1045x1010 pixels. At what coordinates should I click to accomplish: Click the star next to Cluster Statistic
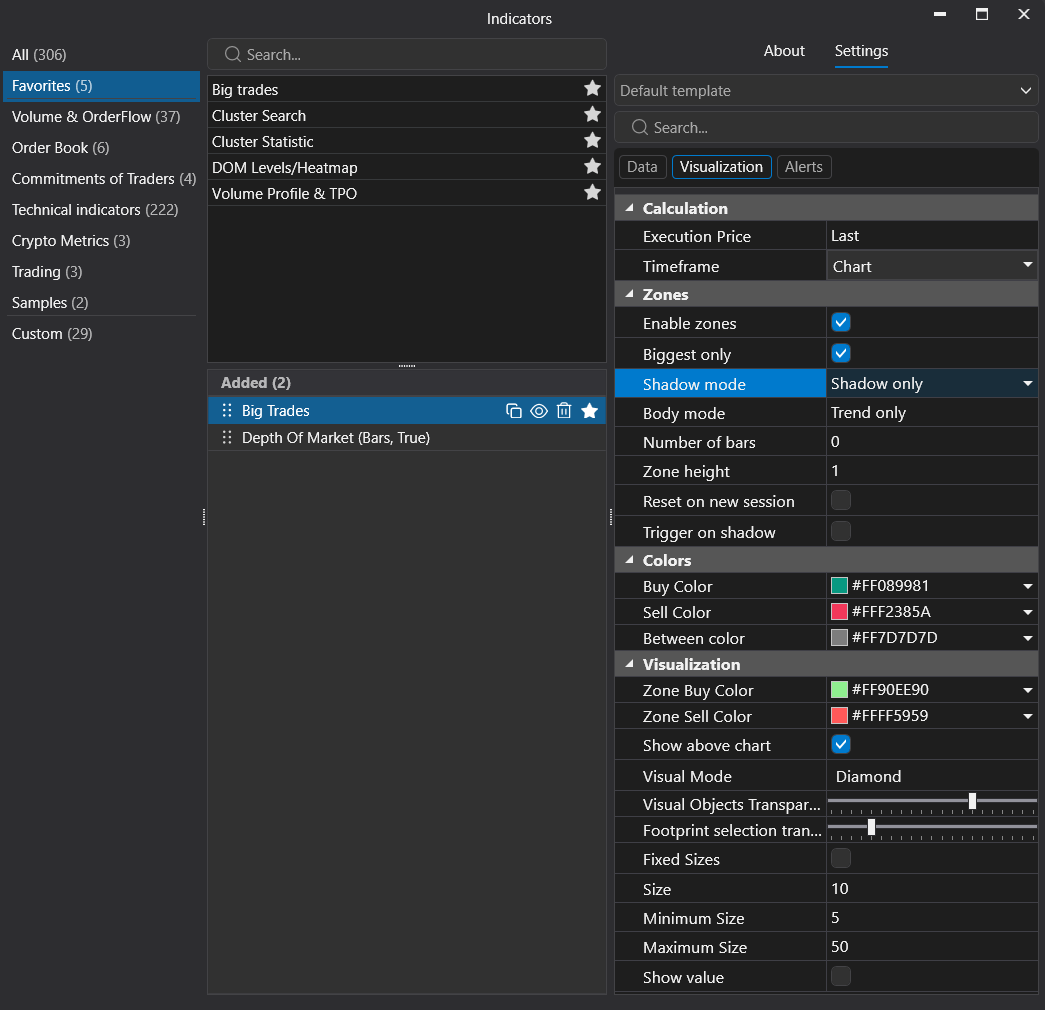tap(592, 141)
